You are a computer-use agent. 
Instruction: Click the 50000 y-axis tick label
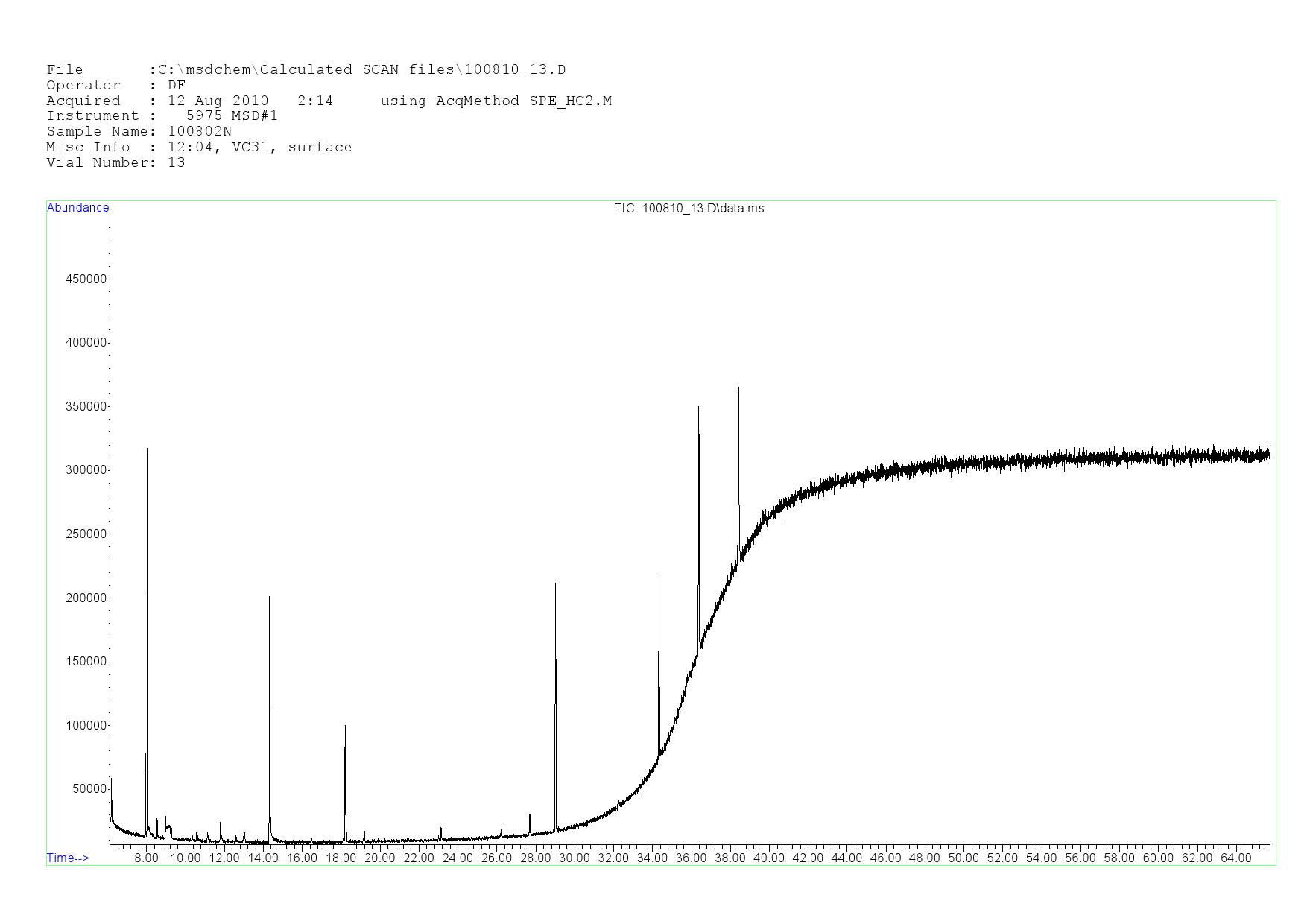[89, 789]
